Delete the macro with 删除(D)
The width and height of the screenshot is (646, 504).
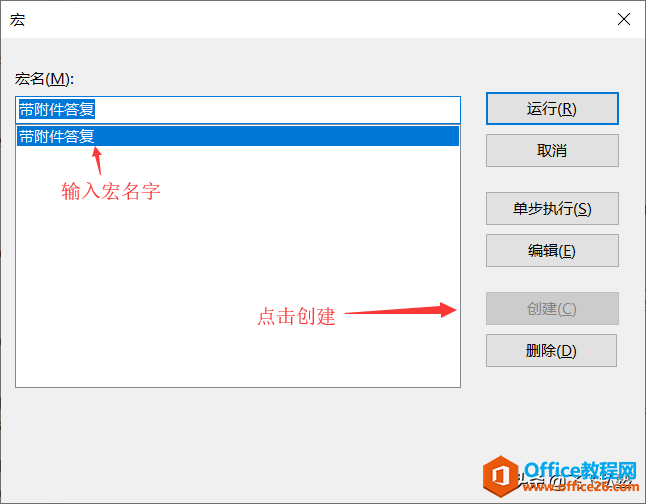pos(551,351)
